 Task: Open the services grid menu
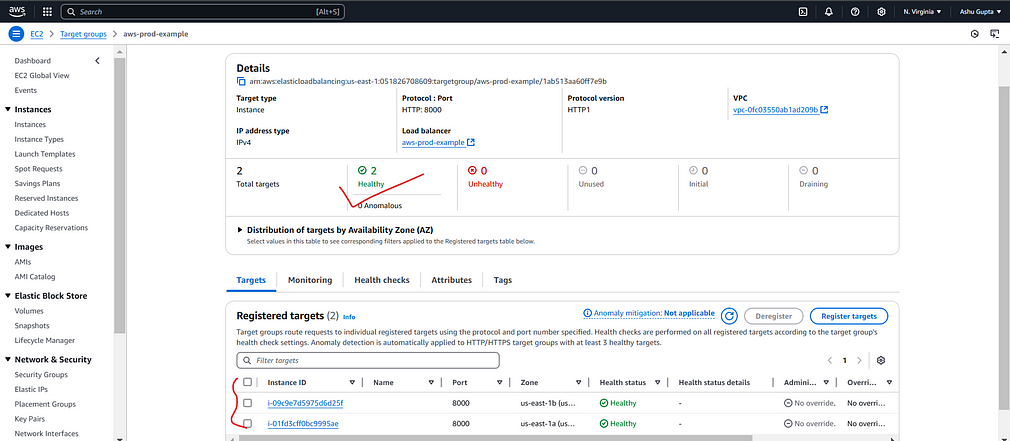pos(47,12)
